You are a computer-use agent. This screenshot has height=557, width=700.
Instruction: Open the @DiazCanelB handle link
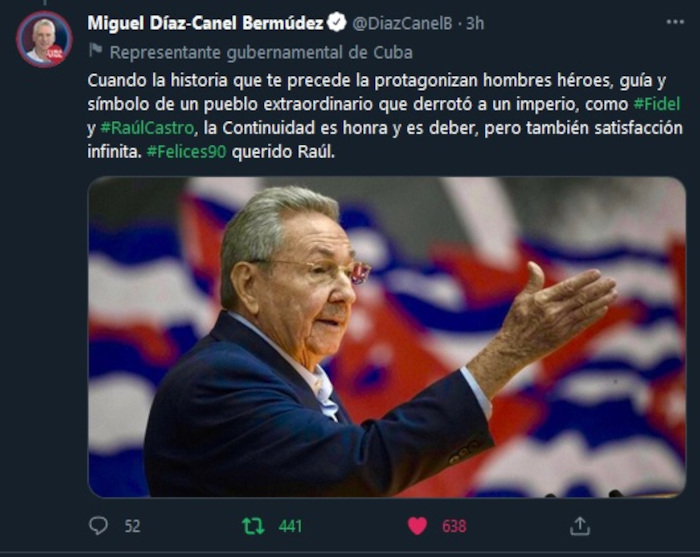point(402,23)
